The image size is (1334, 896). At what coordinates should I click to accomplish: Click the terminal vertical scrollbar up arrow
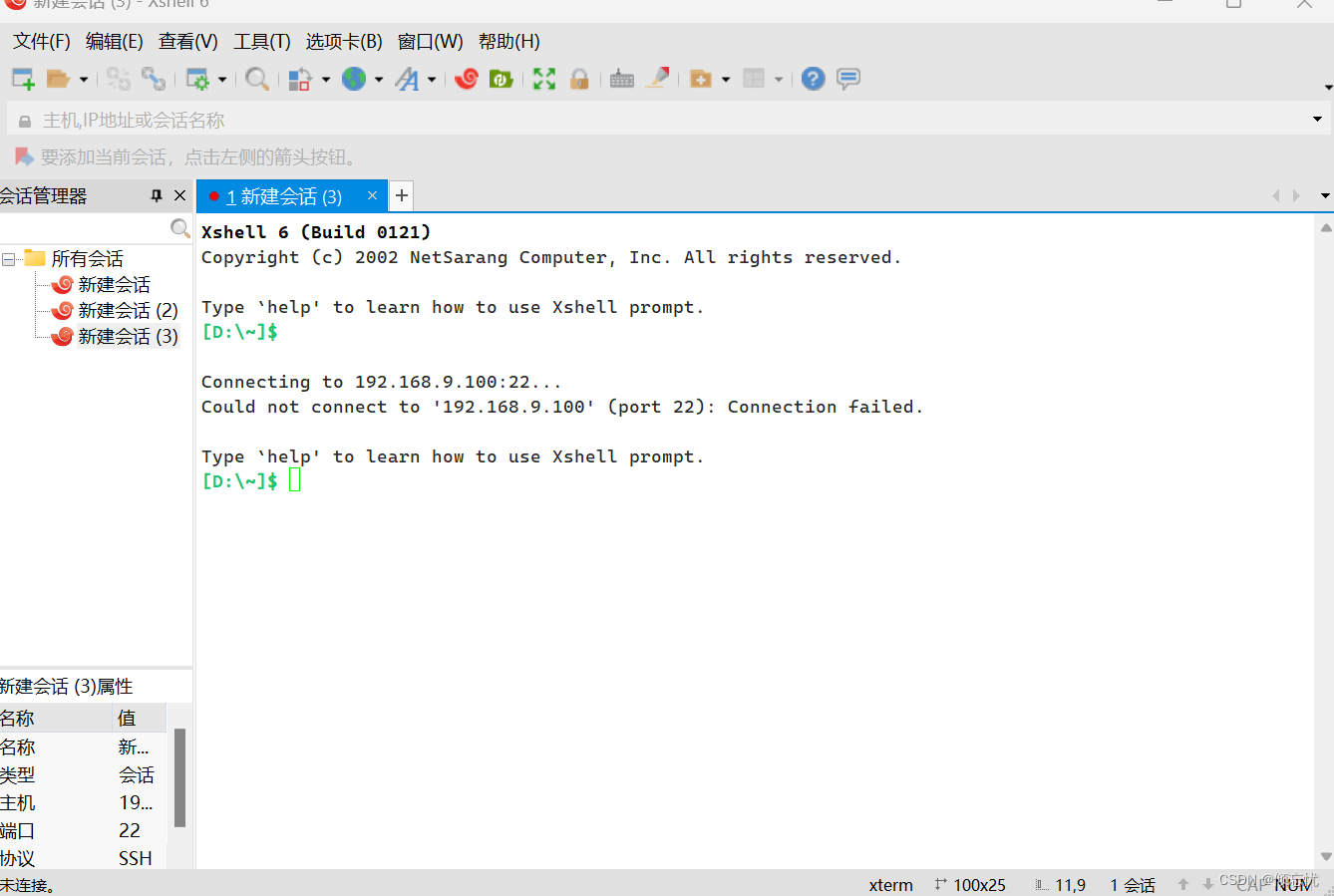coord(1325,227)
